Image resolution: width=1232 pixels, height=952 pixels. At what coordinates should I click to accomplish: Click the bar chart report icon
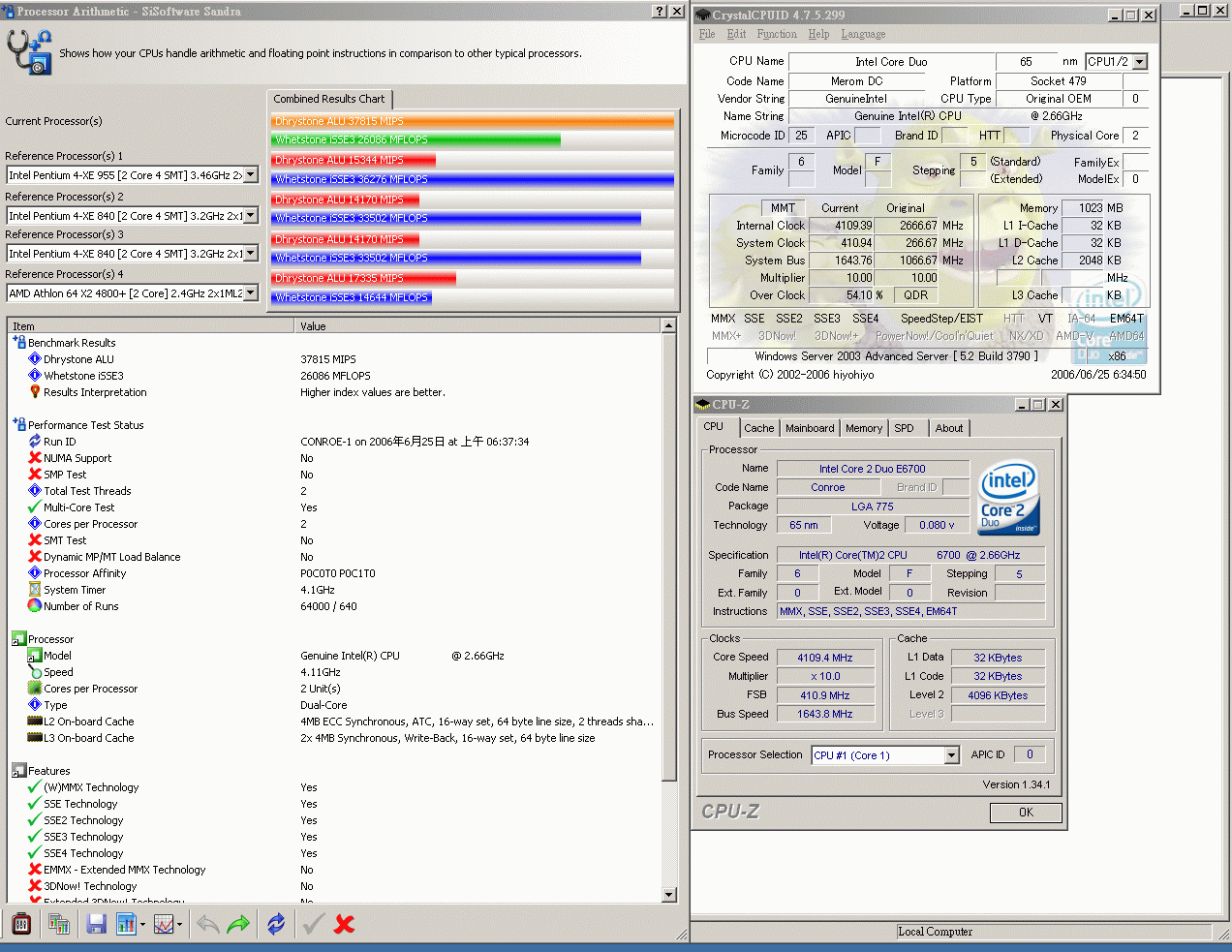click(126, 925)
